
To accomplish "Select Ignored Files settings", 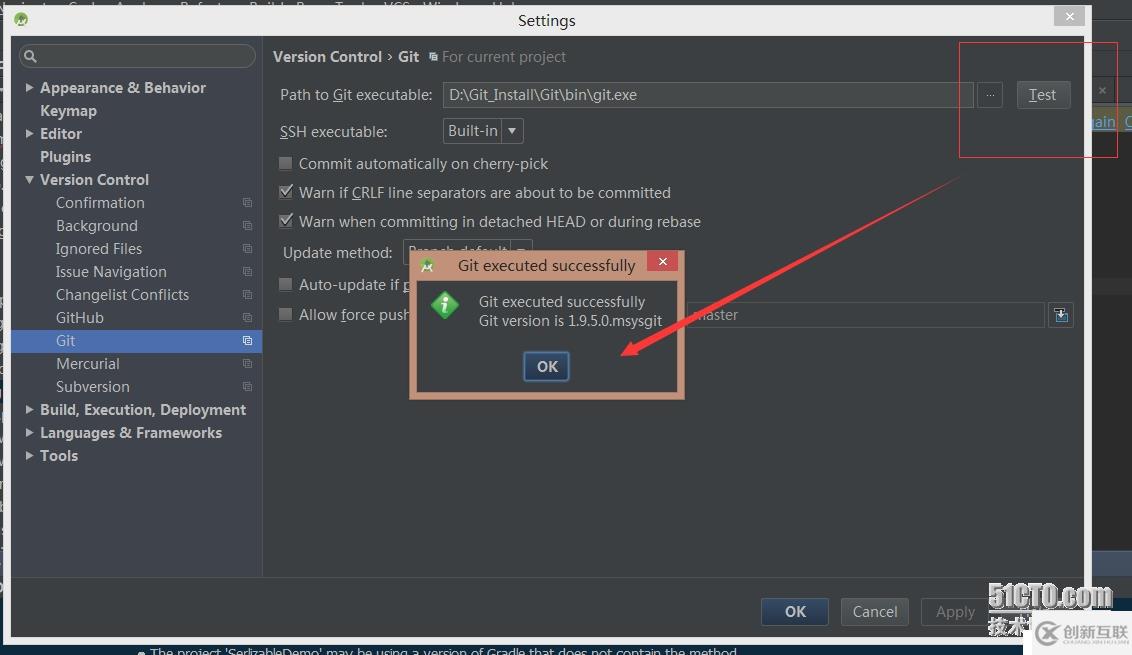I will click(x=99, y=249).
